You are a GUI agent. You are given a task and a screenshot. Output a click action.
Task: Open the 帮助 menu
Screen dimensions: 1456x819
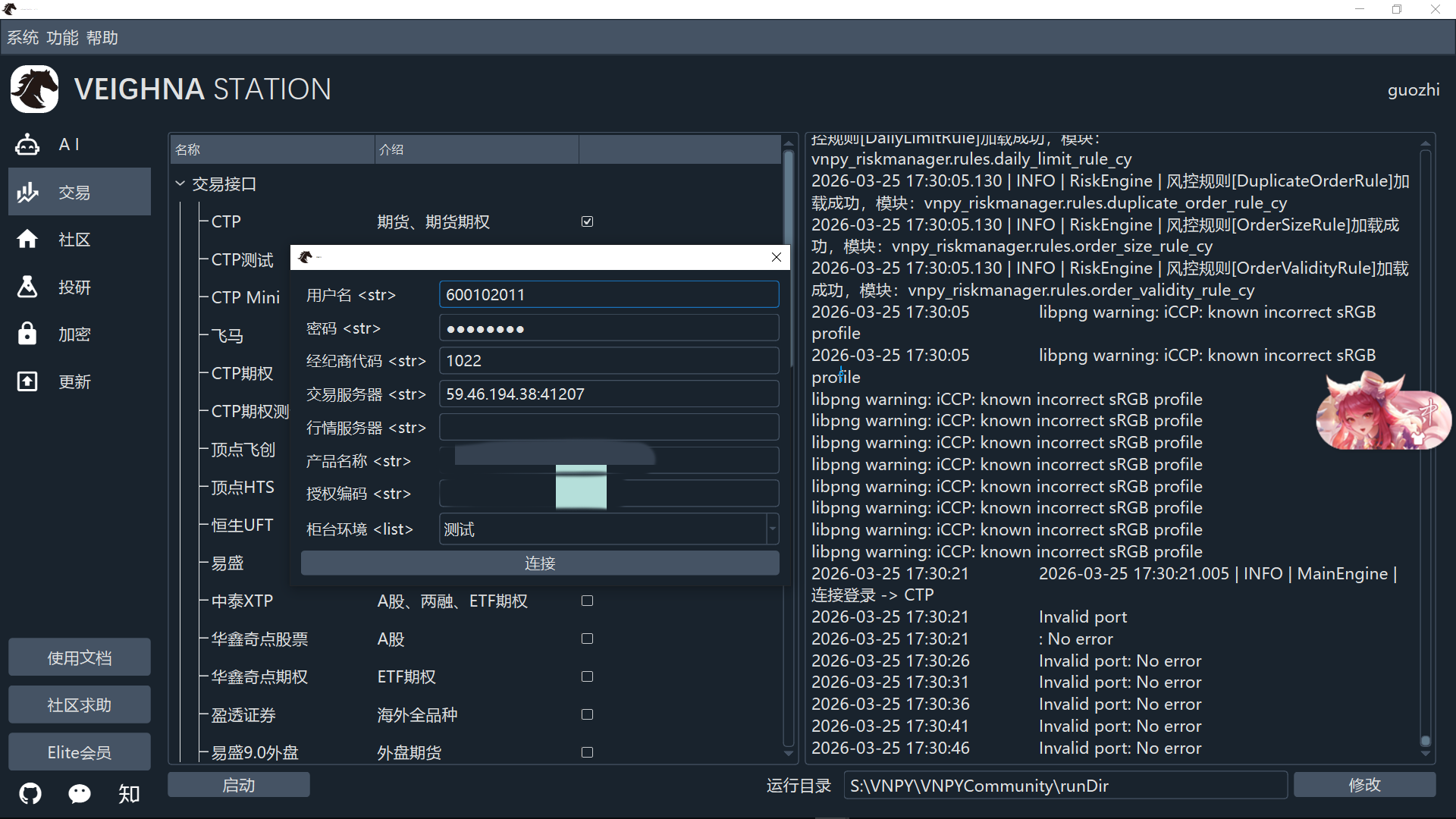coord(102,38)
